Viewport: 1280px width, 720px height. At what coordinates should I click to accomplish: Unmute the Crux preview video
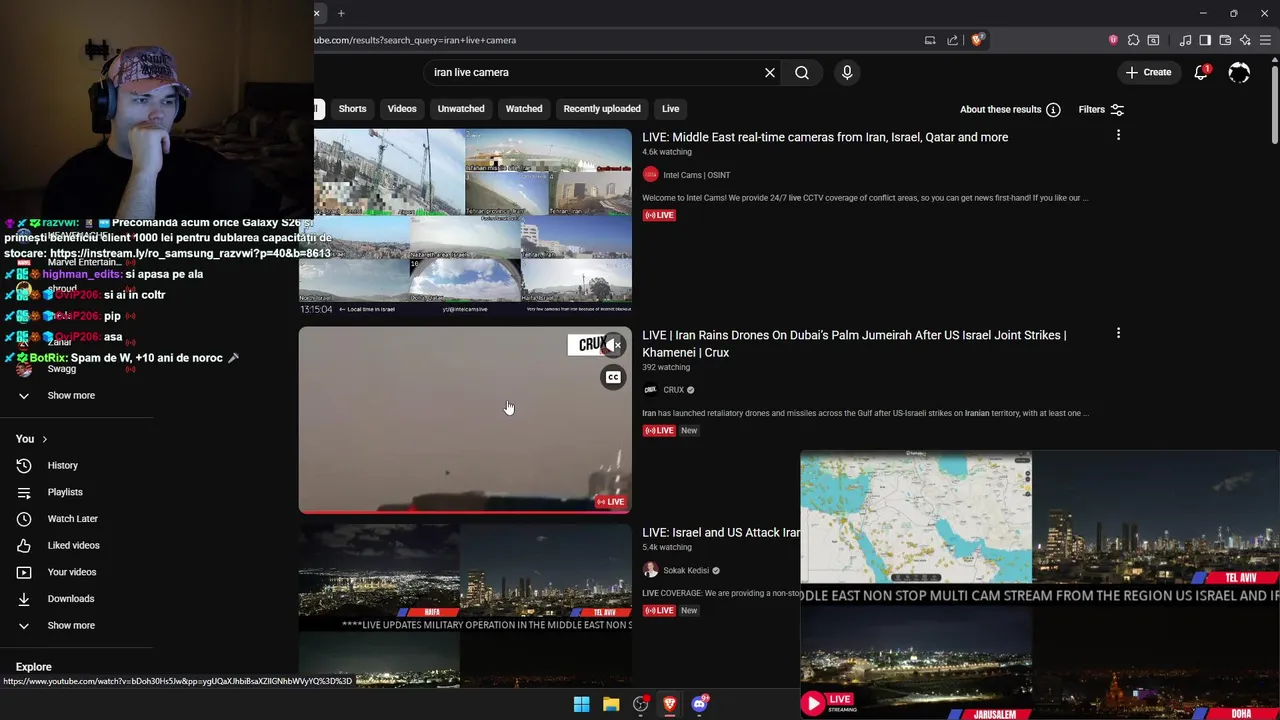[613, 345]
